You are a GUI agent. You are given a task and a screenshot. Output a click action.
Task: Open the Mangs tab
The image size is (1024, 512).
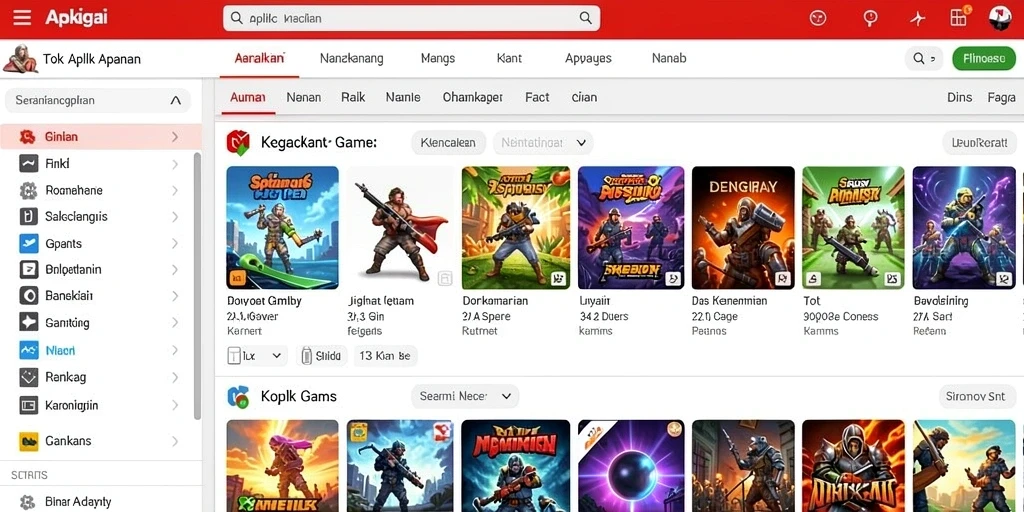(x=438, y=58)
